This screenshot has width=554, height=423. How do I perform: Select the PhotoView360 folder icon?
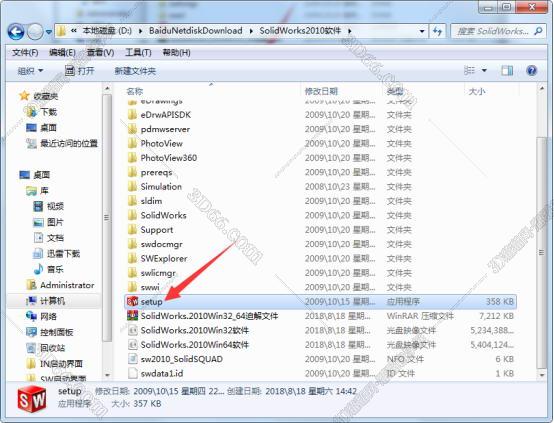pos(132,158)
